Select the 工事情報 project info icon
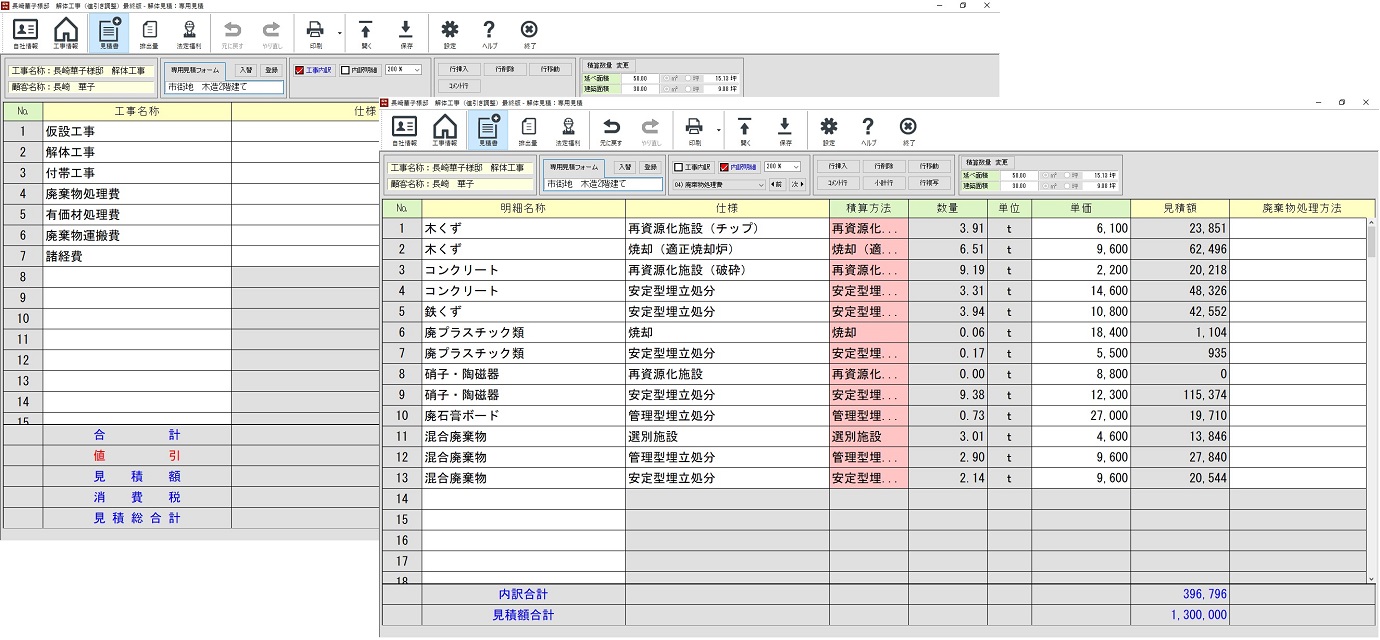The width and height of the screenshot is (1380, 640). (x=445, y=128)
